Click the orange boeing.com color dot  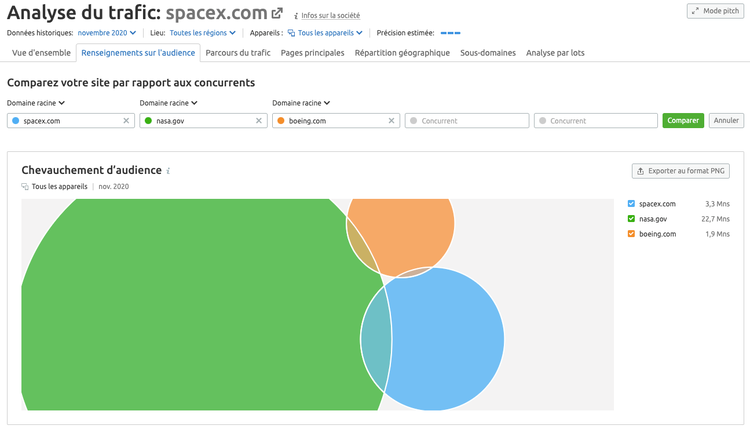(x=281, y=121)
